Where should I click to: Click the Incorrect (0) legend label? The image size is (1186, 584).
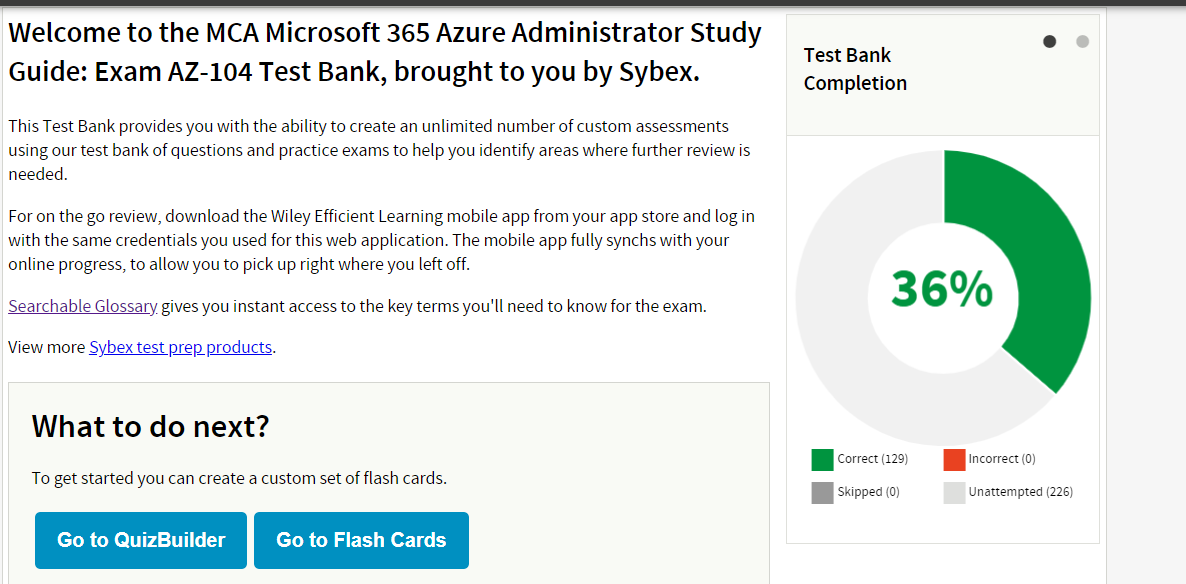point(1001,459)
